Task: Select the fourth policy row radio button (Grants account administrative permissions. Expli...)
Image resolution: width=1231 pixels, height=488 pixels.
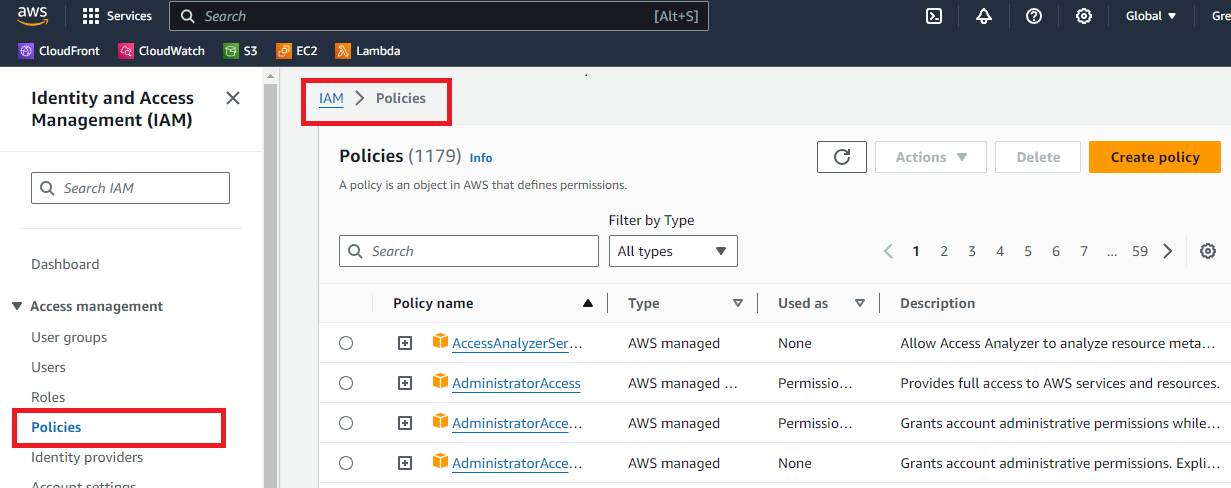Action: 346,463
